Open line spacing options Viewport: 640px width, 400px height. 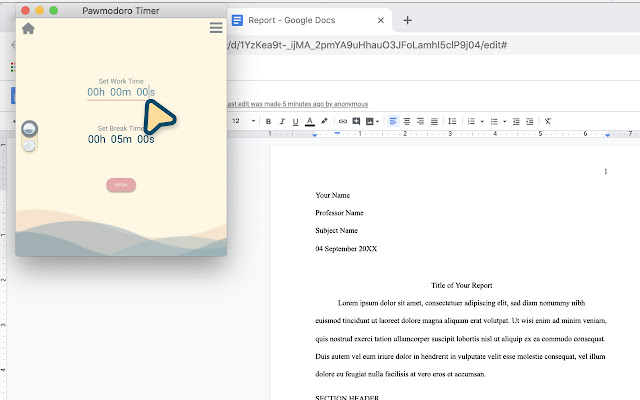(x=452, y=121)
